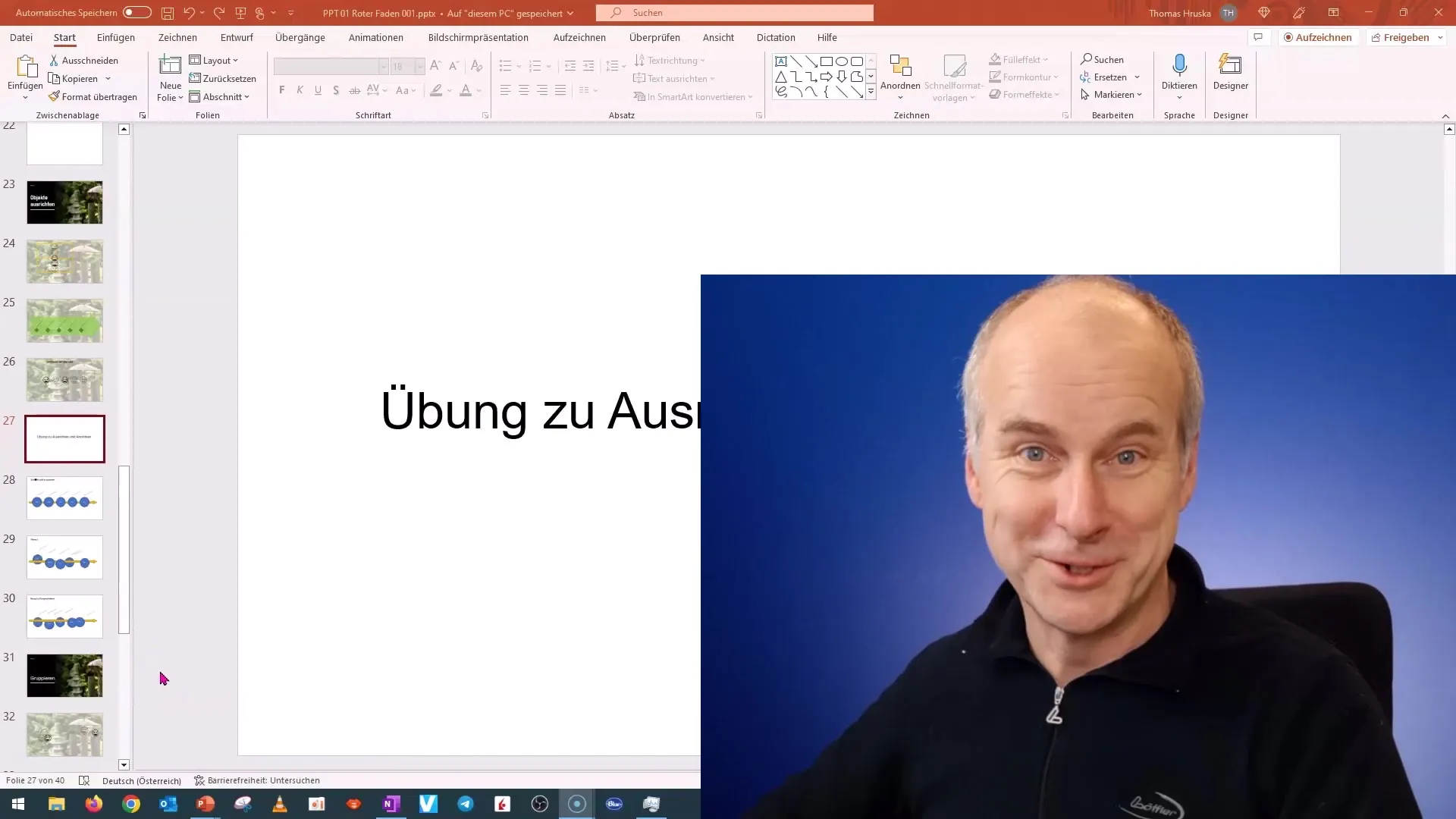This screenshot has width=1456, height=819.
Task: Select slide 31 Gruppieren thumbnail
Action: point(64,674)
